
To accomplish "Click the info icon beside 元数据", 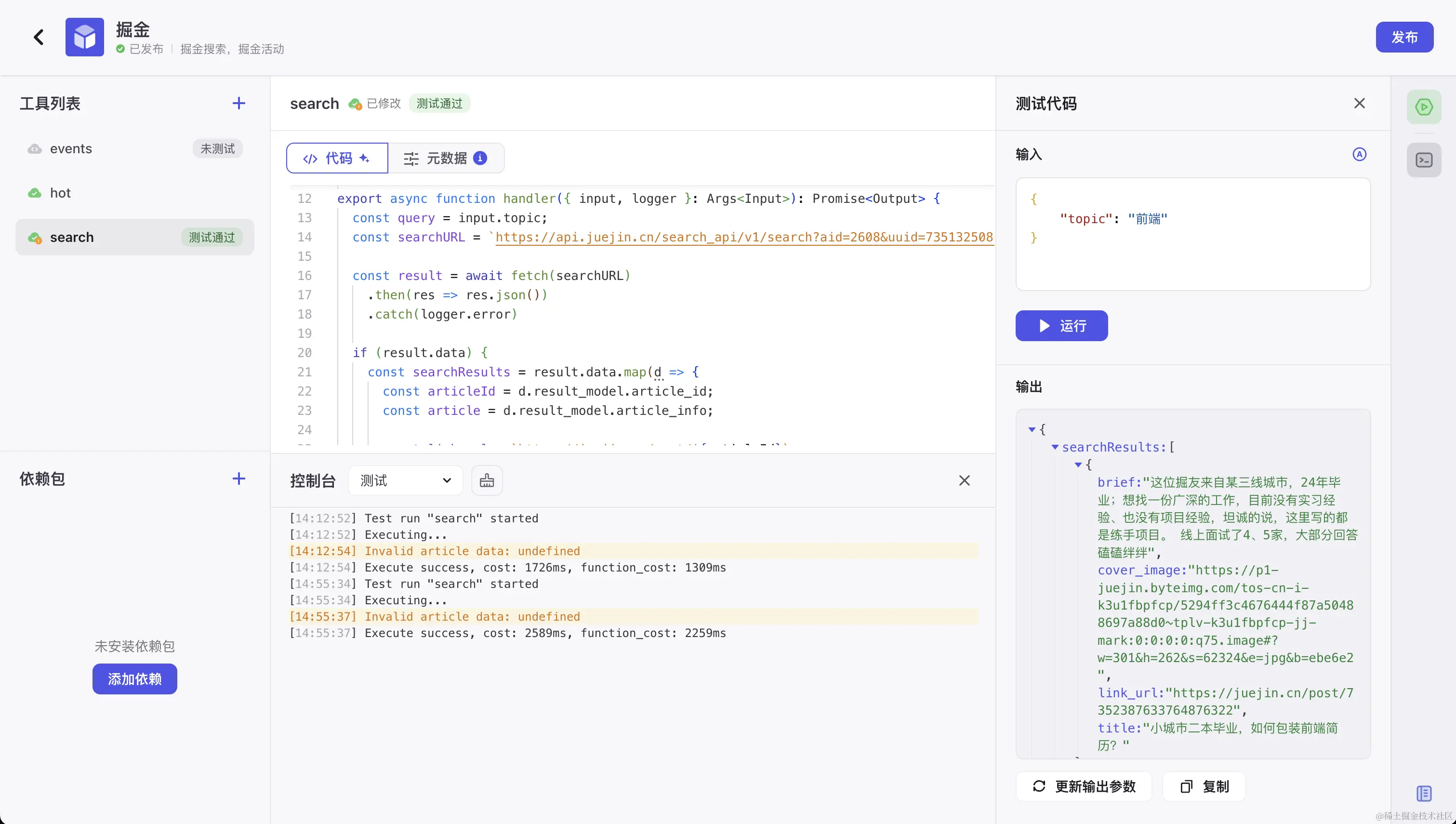I will (480, 158).
